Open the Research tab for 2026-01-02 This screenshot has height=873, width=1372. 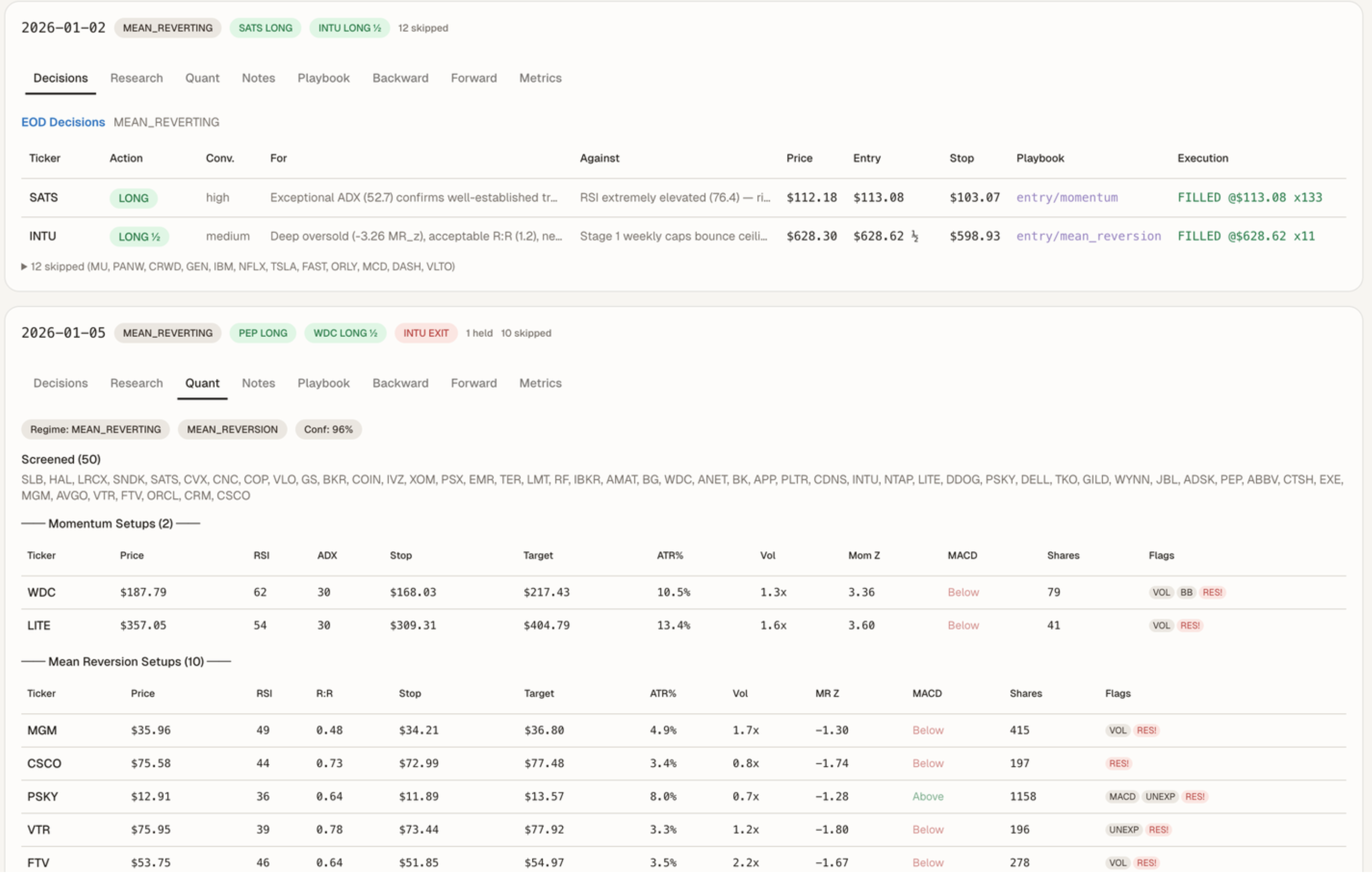136,78
